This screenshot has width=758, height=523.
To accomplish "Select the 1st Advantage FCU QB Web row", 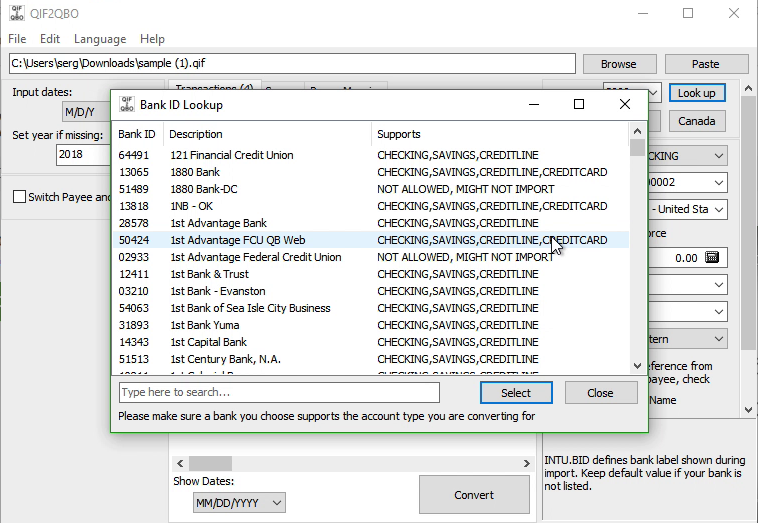I will point(371,240).
